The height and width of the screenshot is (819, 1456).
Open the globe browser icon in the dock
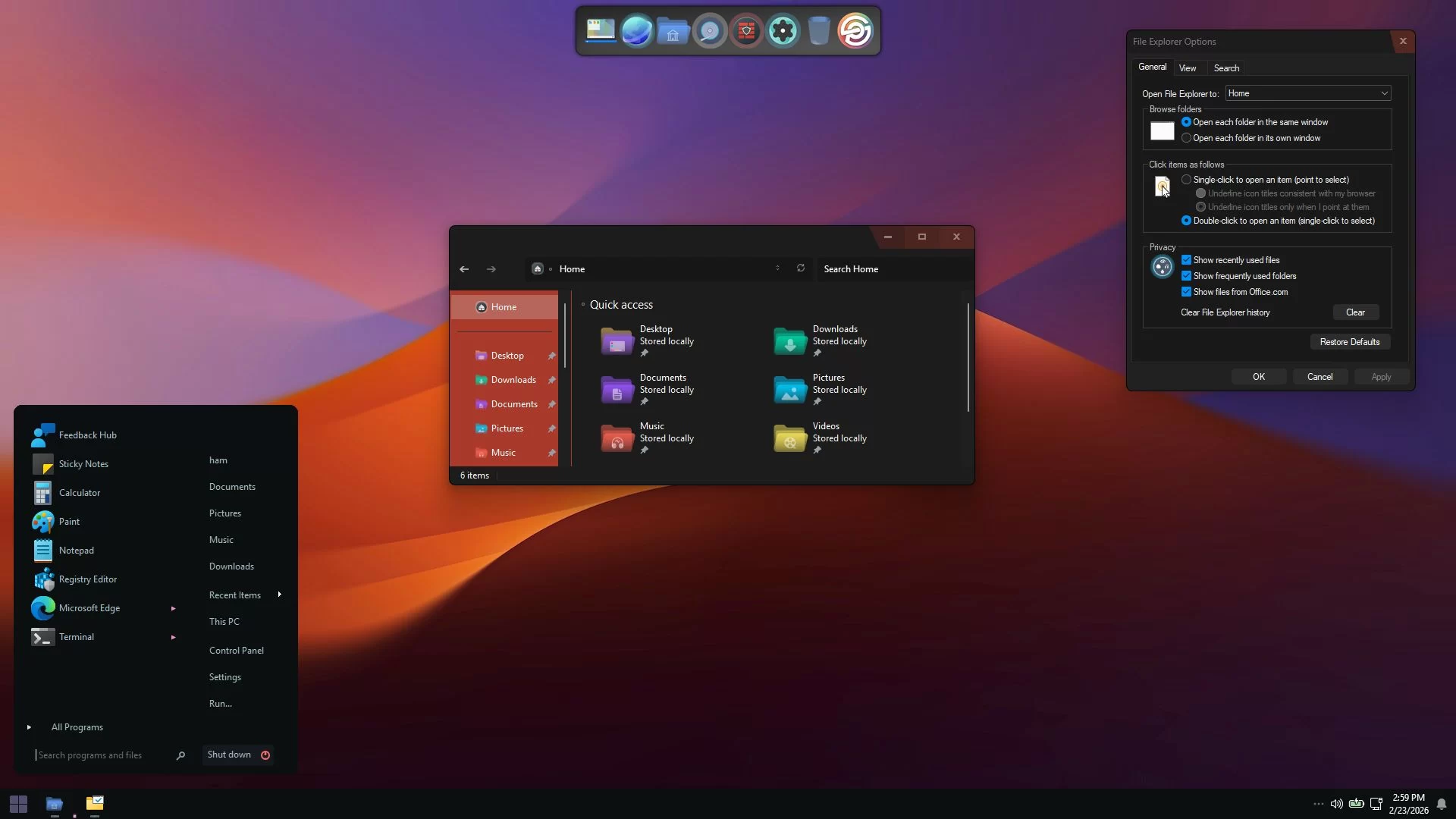[x=636, y=31]
